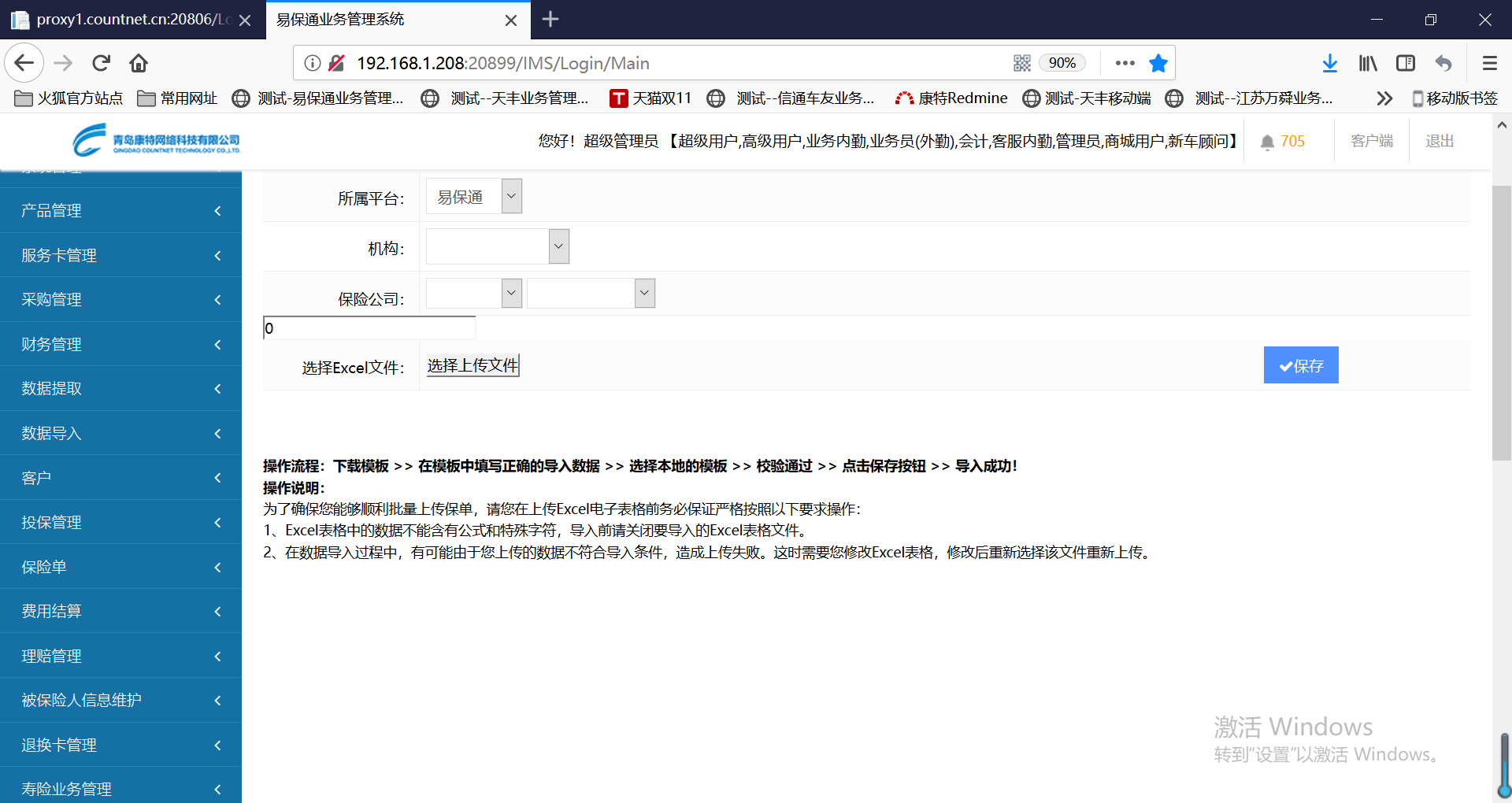Open the 保险单 sidebar menu

[x=120, y=567]
